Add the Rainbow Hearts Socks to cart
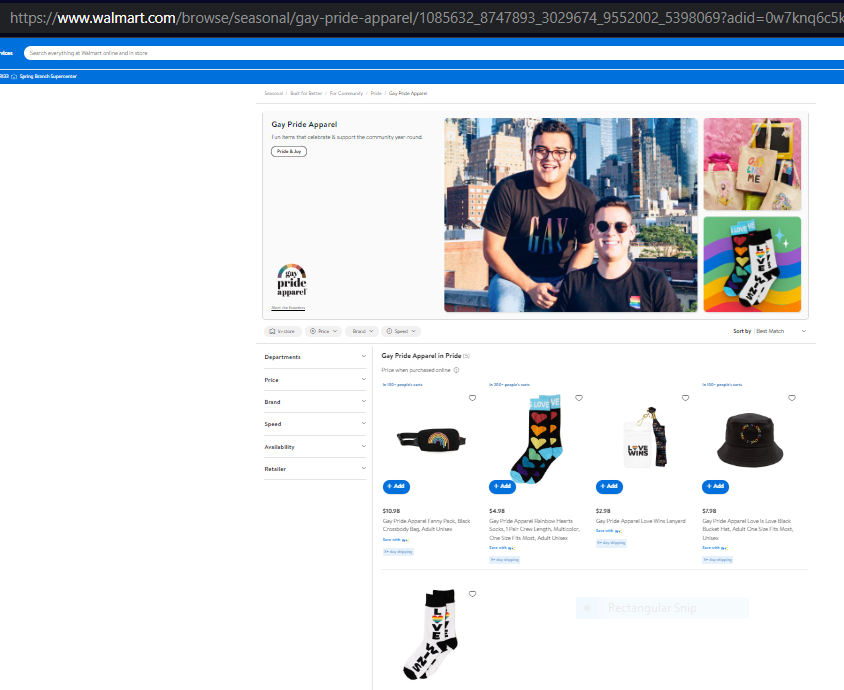 502,487
